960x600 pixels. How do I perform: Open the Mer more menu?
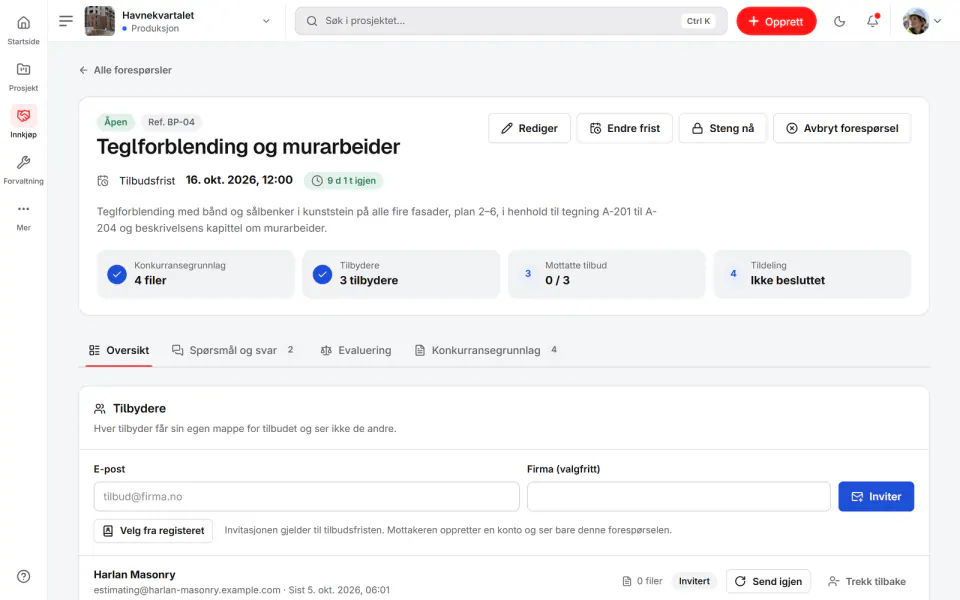coord(23,216)
